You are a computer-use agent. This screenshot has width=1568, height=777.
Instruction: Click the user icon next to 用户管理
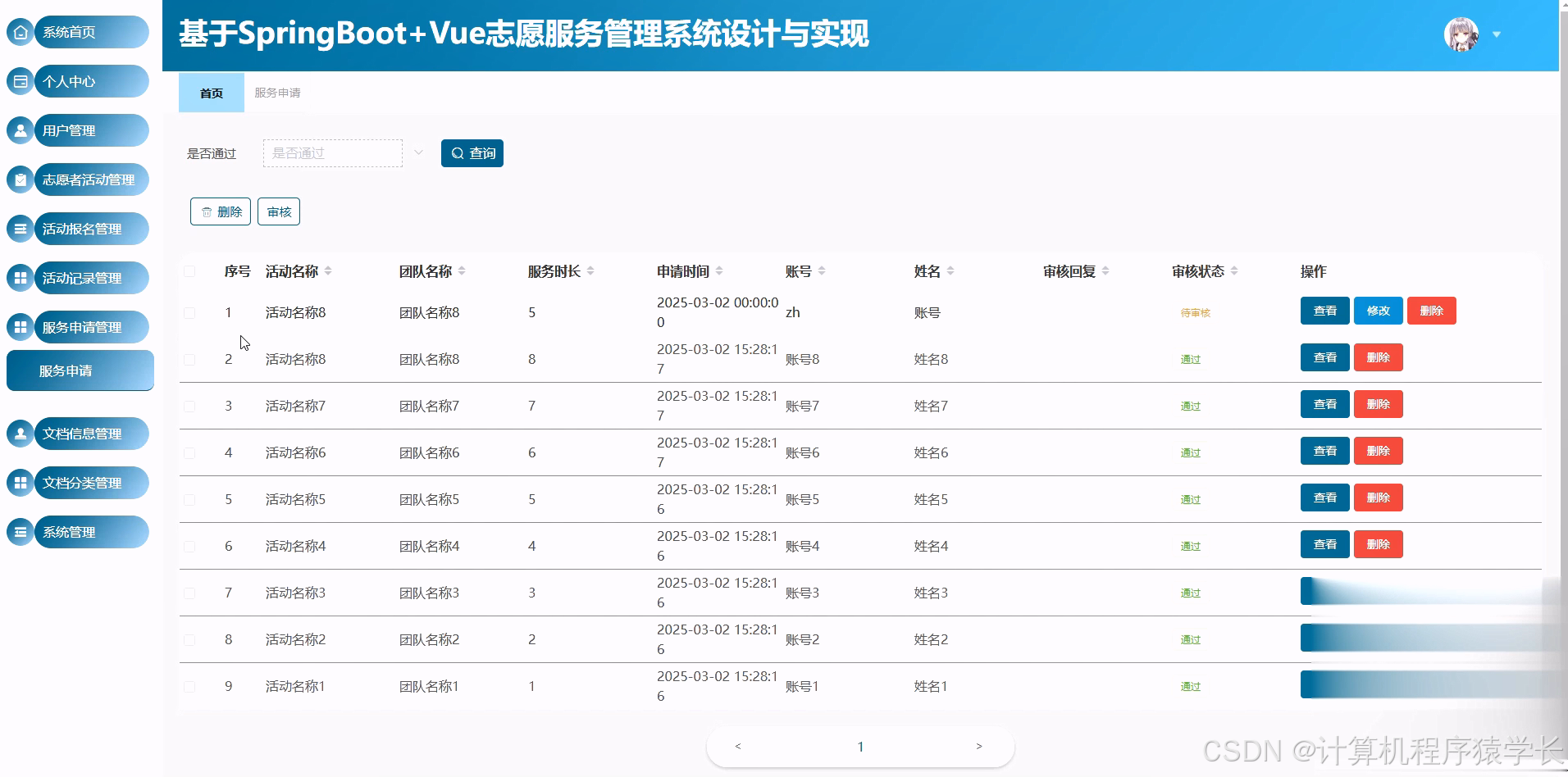tap(20, 130)
